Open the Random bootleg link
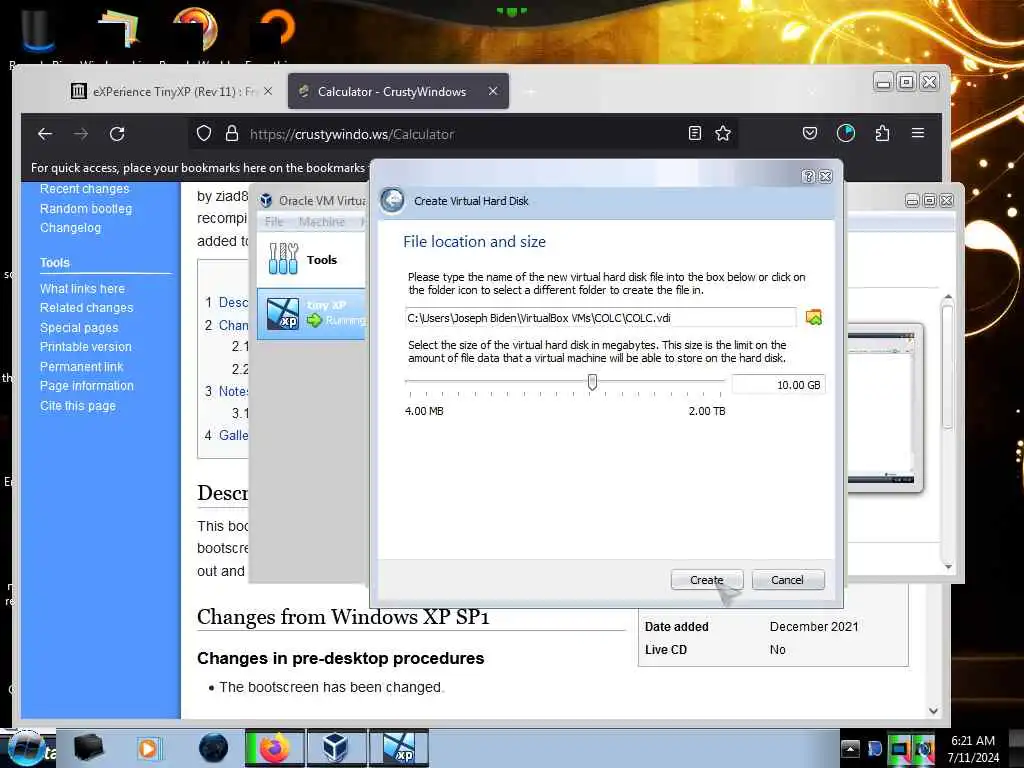Screen dimensions: 1024x768 click(x=86, y=209)
